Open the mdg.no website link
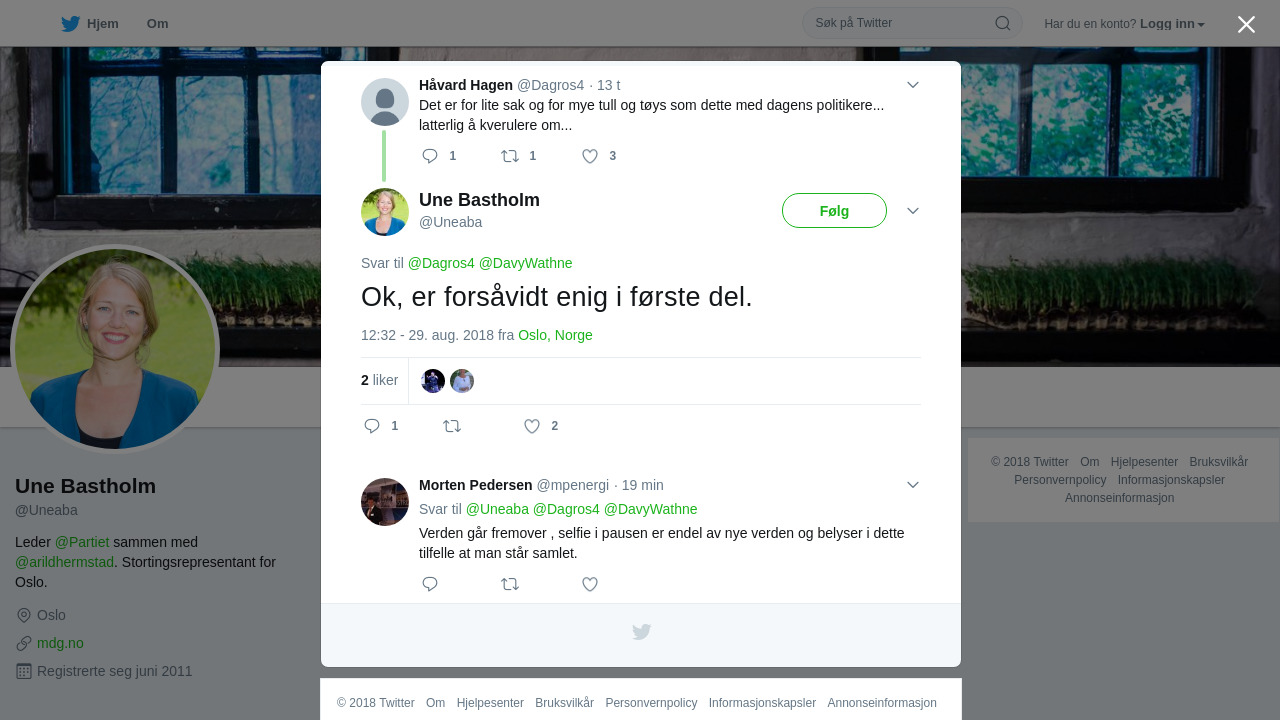Viewport: 1280px width, 720px height. coord(60,643)
